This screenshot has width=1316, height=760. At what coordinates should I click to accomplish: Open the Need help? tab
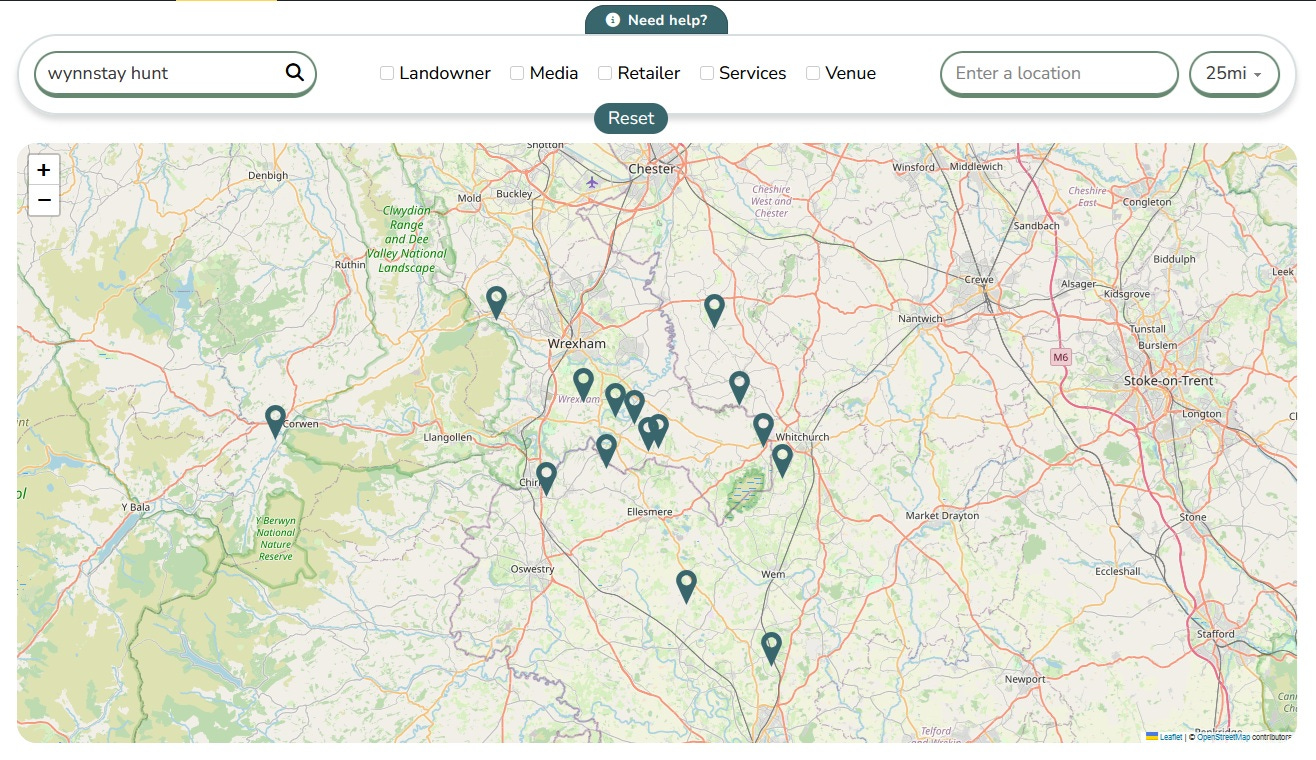click(x=656, y=20)
